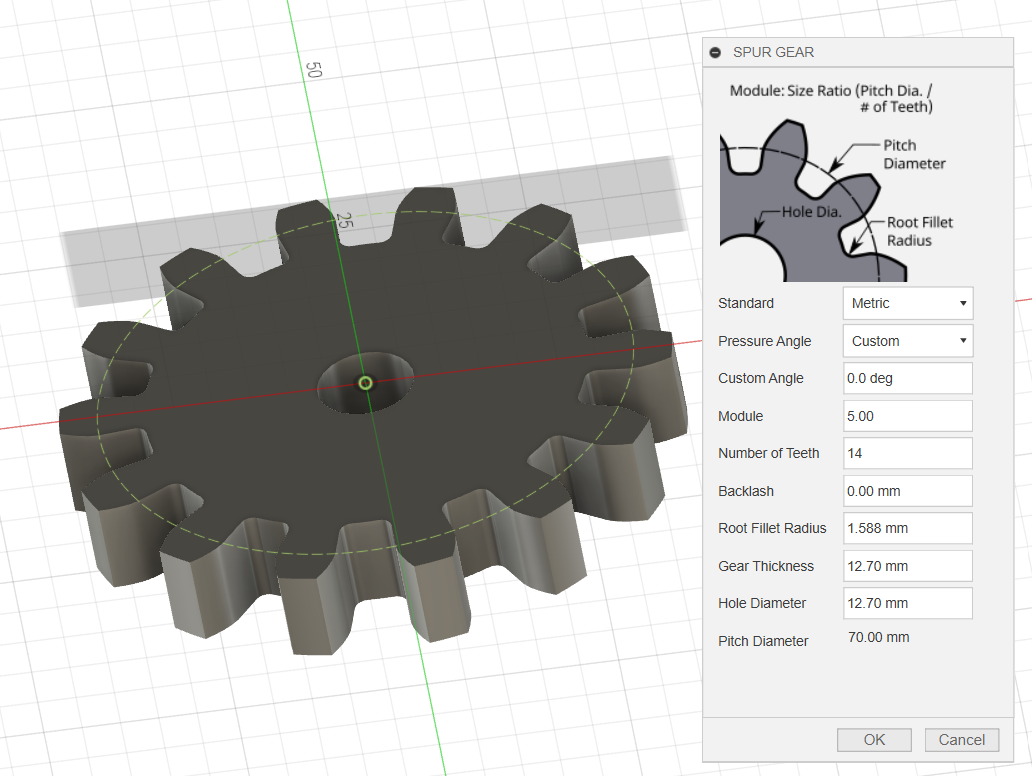Image resolution: width=1032 pixels, height=776 pixels.
Task: Expand the Pressure Angle dropdown
Action: pos(908,341)
